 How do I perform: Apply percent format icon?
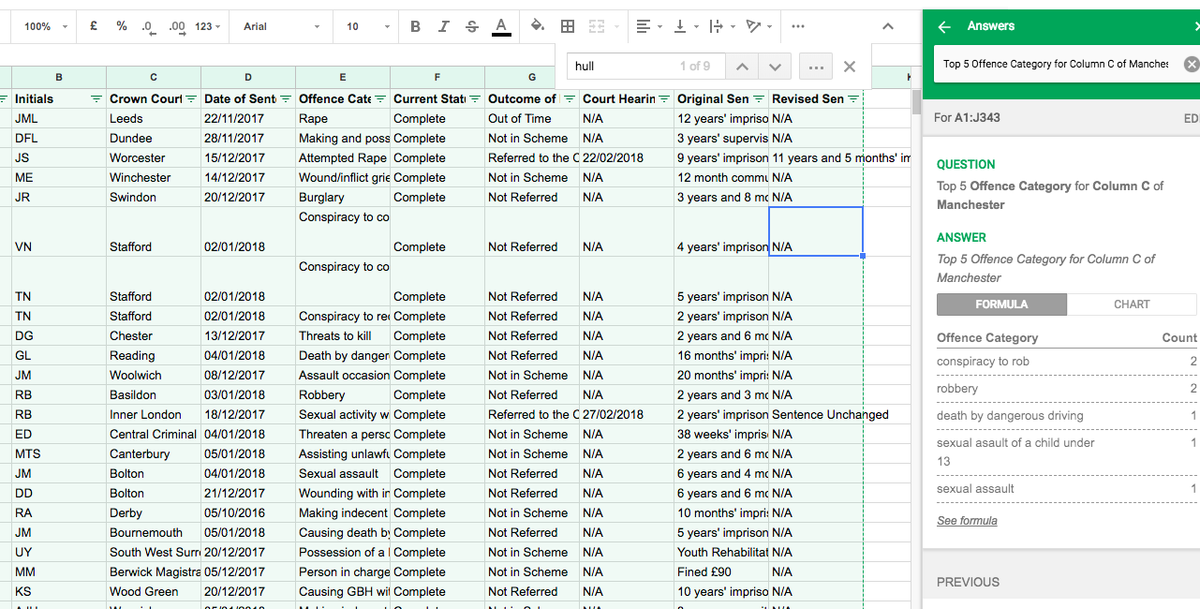(x=121, y=27)
